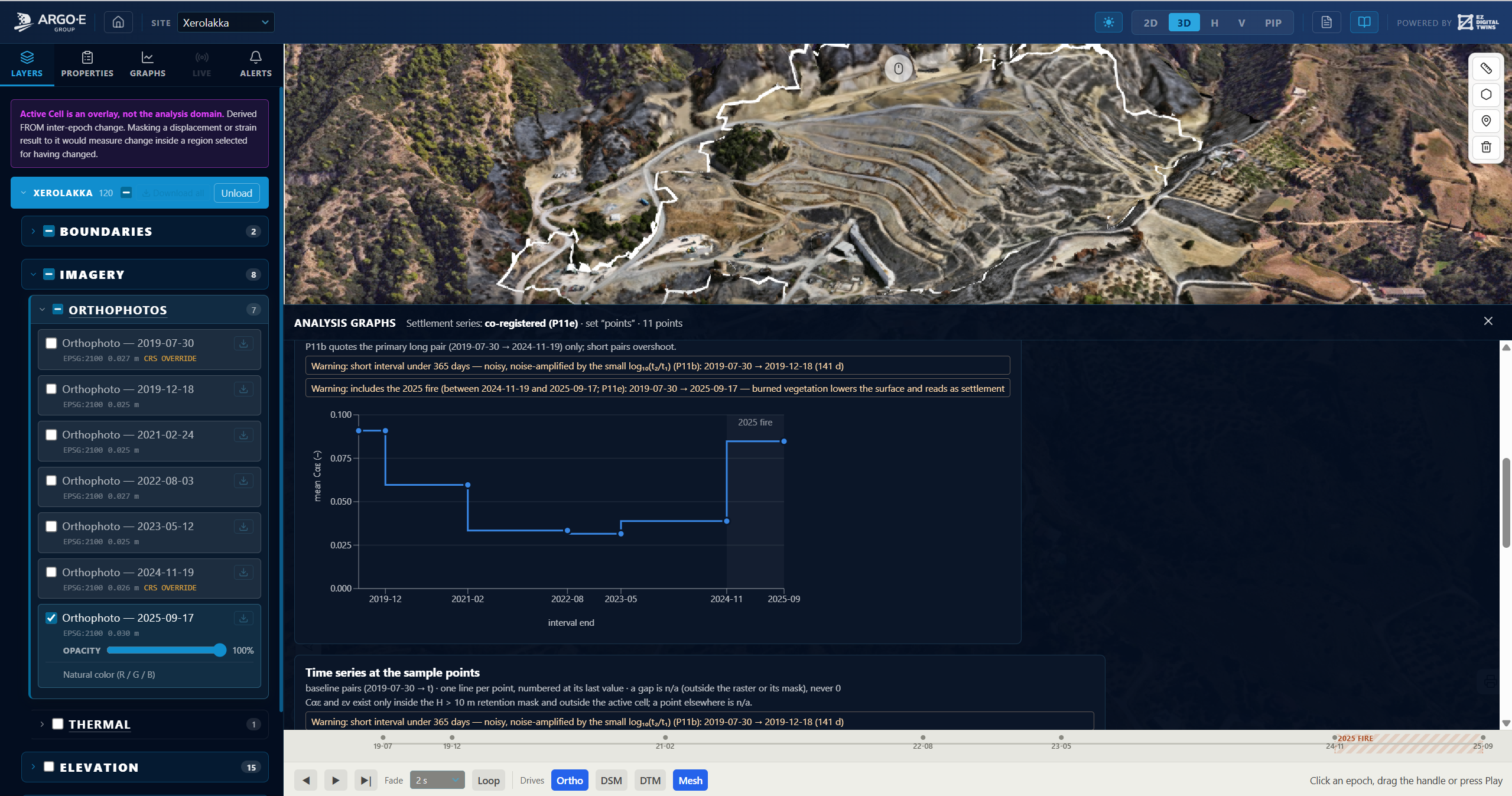Select the location pin tool

(1486, 121)
